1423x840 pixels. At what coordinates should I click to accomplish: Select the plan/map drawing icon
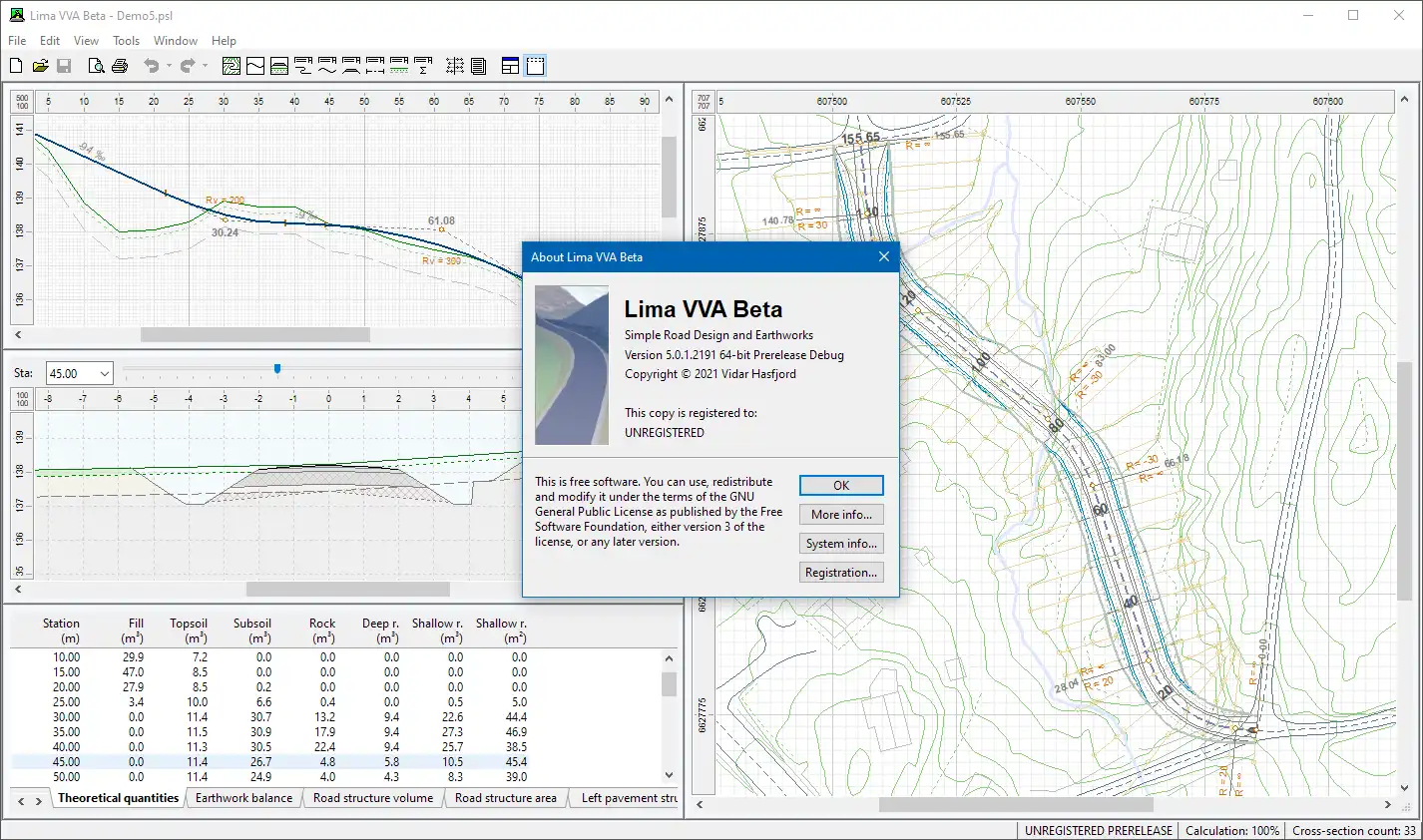coord(231,65)
